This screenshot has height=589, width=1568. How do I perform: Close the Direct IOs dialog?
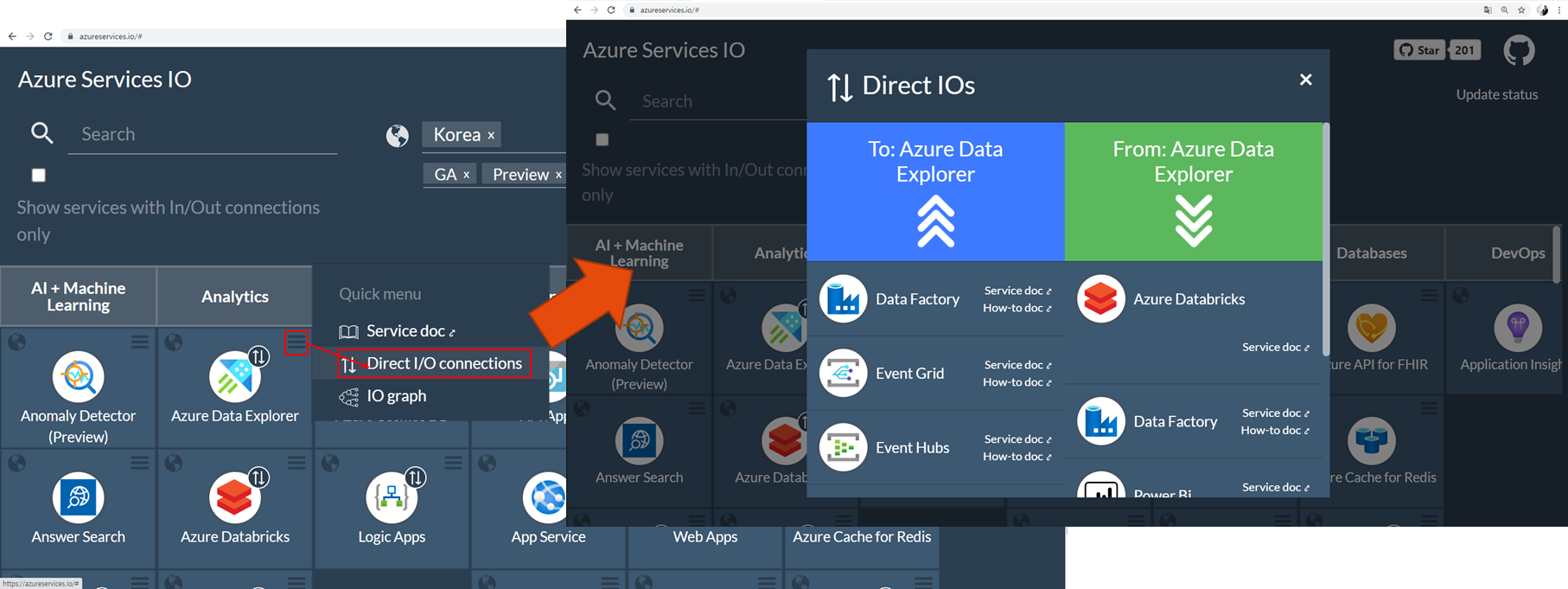tap(1305, 80)
